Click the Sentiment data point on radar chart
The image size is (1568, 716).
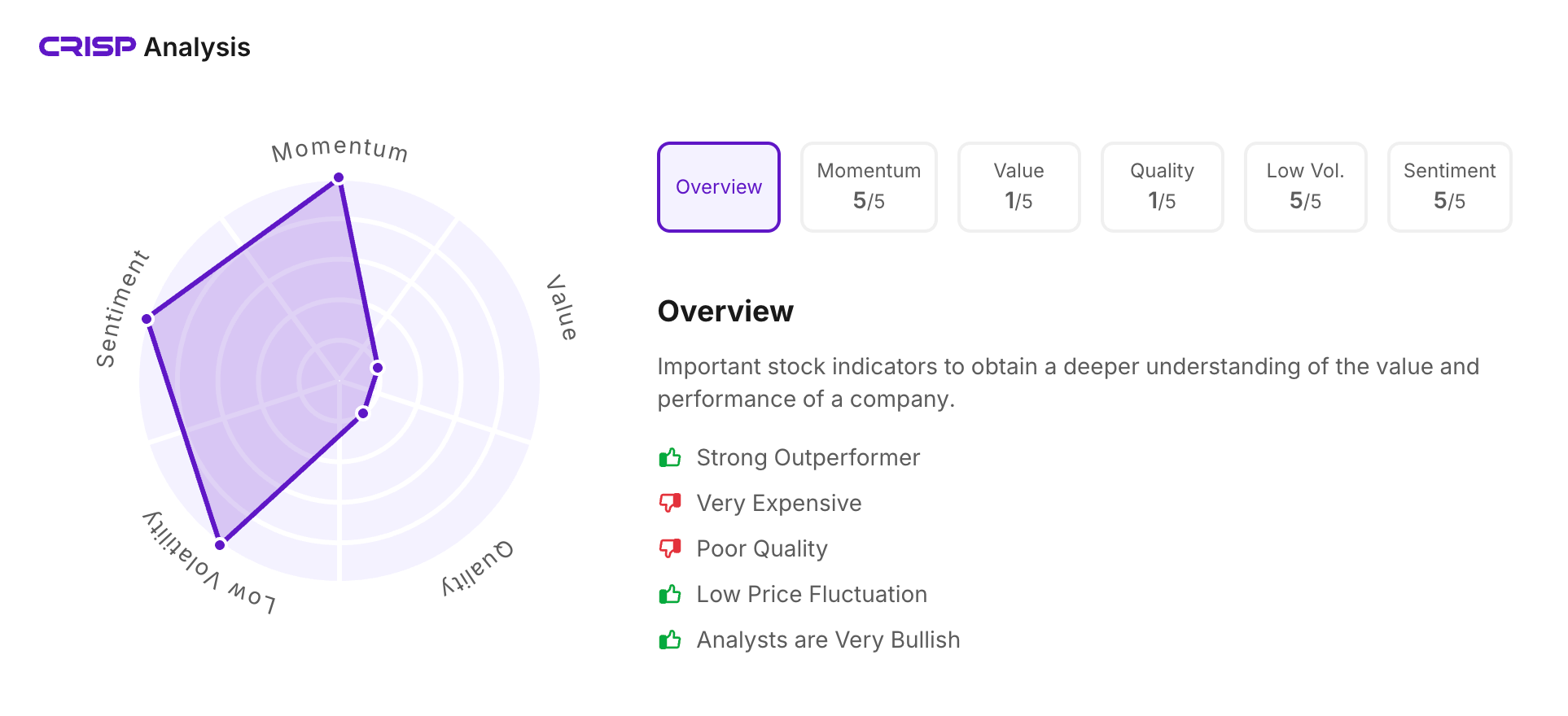click(x=147, y=319)
